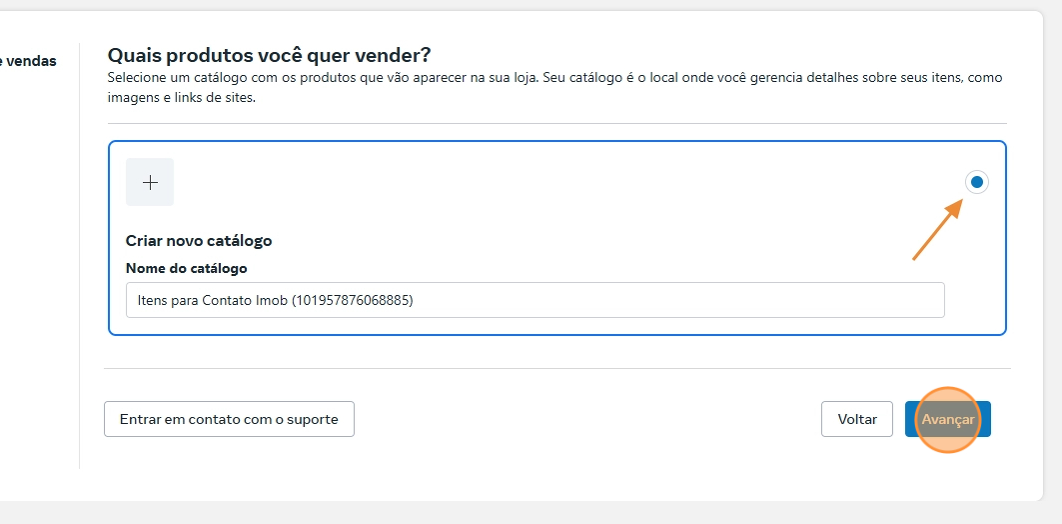This screenshot has height=524, width=1062.
Task: Focus the Nome do catálogo text field
Action: coord(535,300)
